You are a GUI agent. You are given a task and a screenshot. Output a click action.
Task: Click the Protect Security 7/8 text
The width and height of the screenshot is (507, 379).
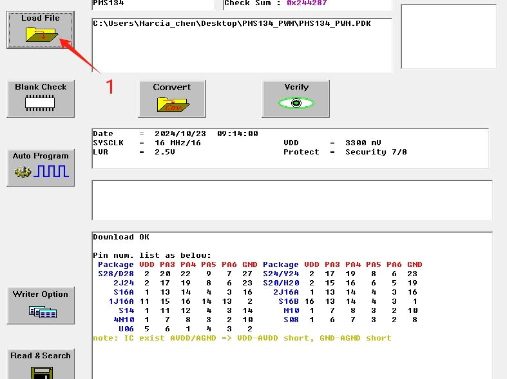coord(345,152)
